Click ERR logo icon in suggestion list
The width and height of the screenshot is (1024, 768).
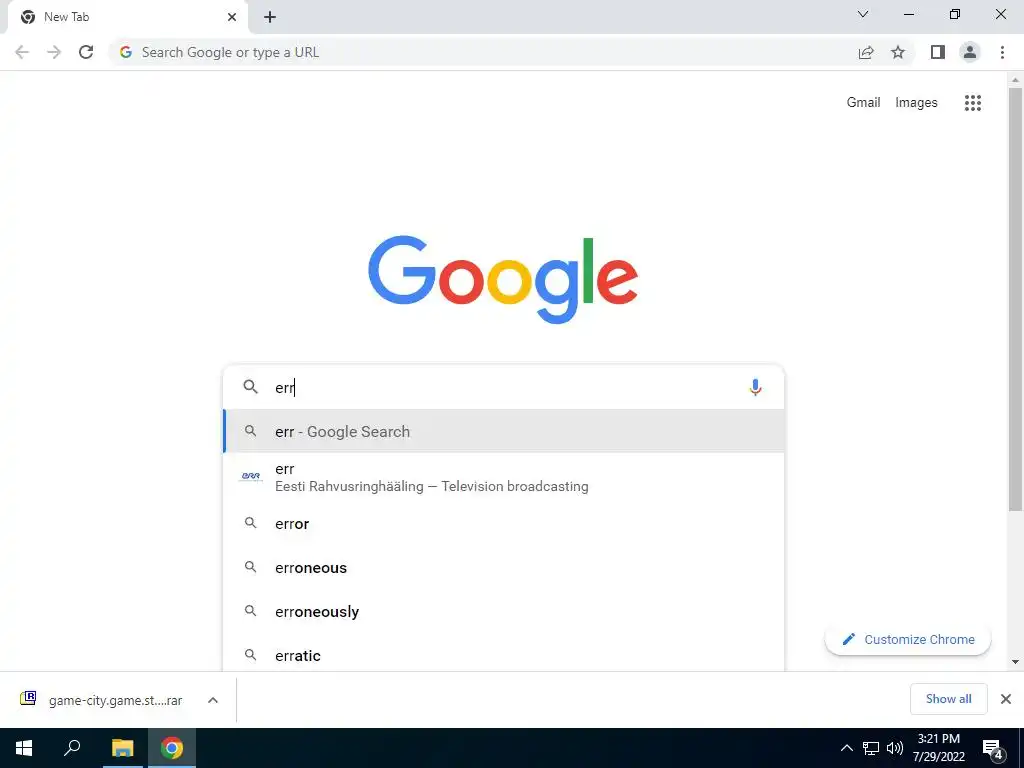(x=251, y=476)
